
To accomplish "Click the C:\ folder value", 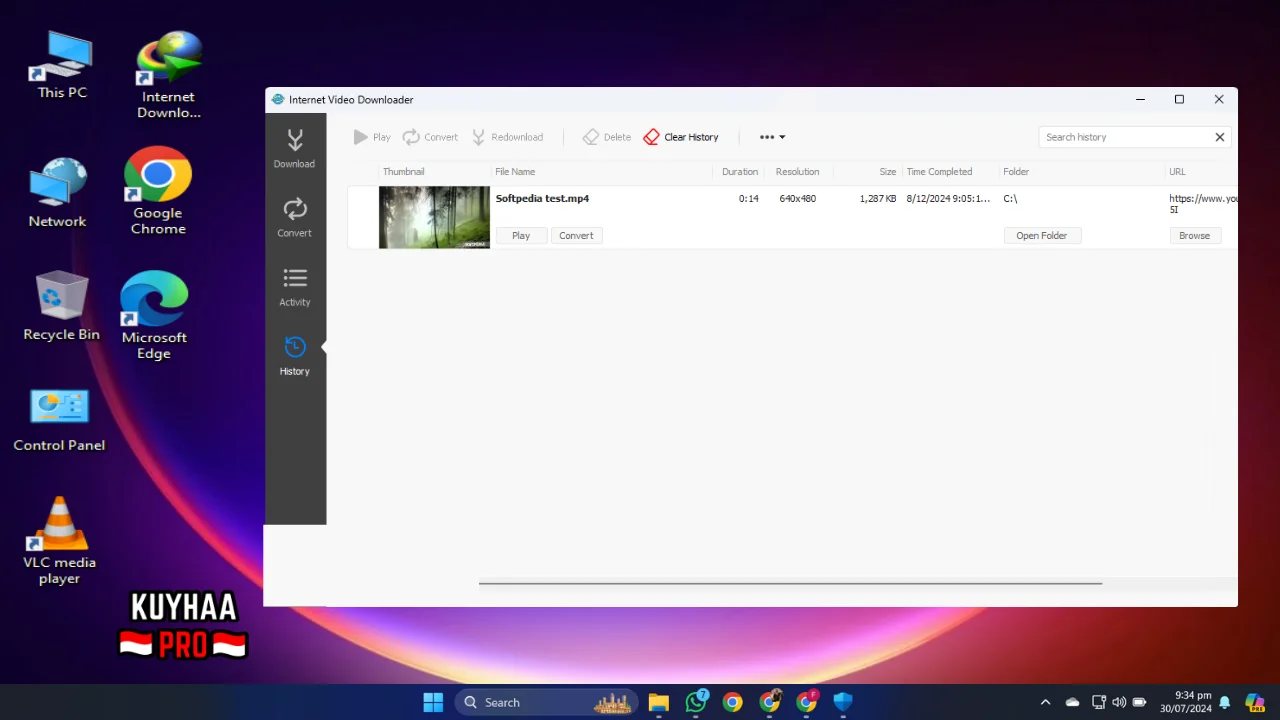I will (1010, 198).
